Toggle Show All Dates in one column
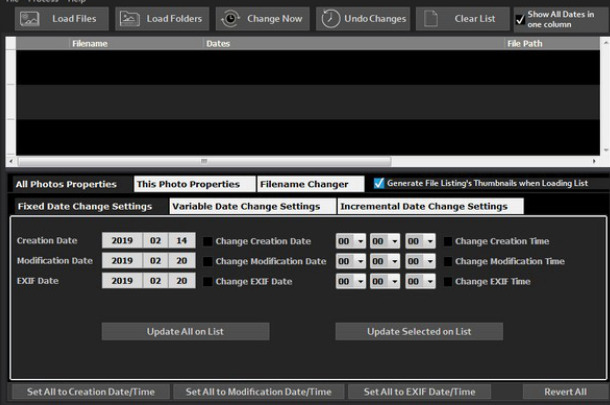The image size is (610, 405). [x=520, y=18]
